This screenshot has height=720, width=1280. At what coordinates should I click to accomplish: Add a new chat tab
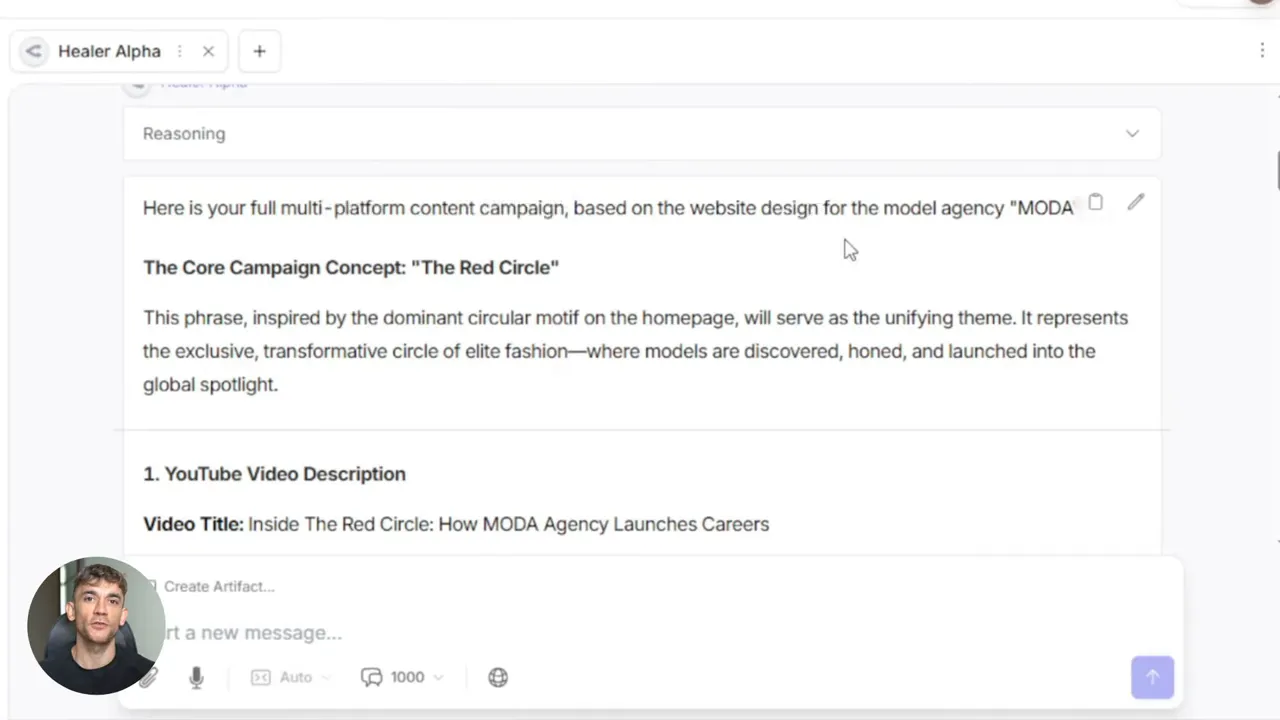(259, 51)
